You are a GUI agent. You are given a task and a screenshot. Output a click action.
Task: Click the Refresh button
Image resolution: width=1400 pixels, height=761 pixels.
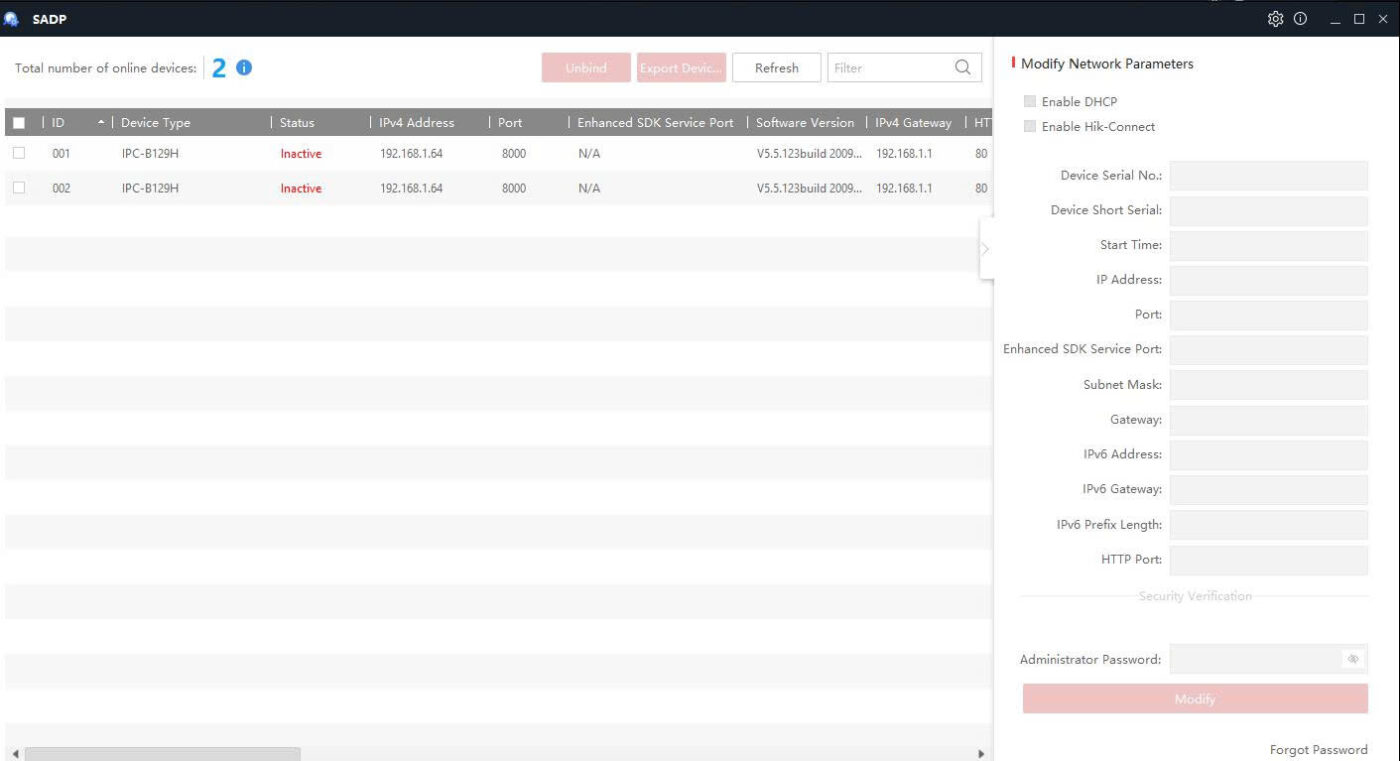tap(776, 68)
